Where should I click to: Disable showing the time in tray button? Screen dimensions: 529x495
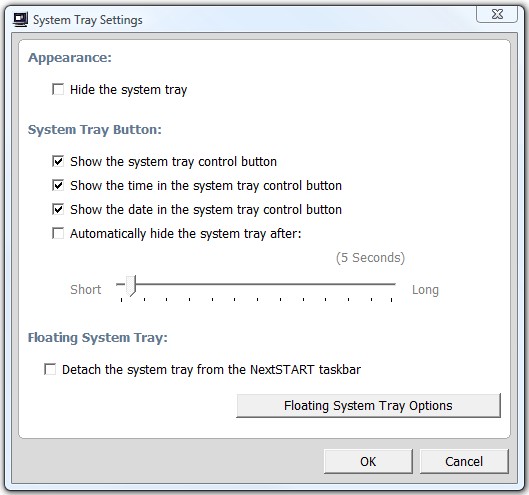click(x=58, y=185)
